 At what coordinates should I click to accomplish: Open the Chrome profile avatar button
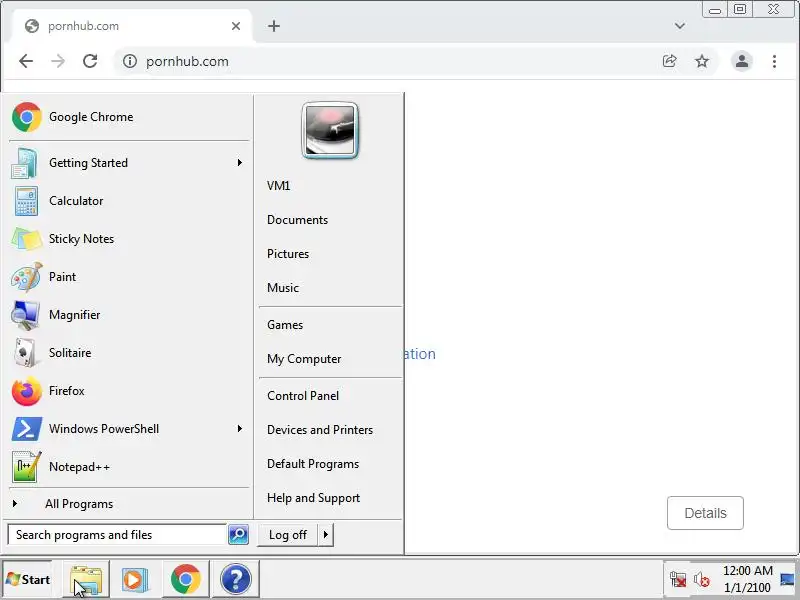(742, 61)
